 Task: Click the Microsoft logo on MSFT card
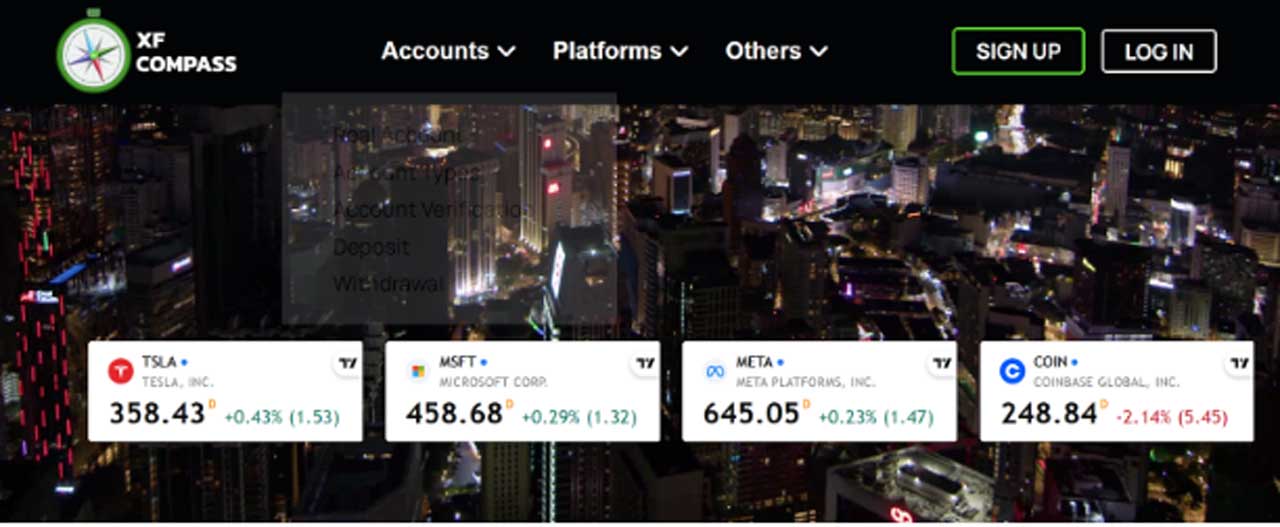[x=417, y=371]
